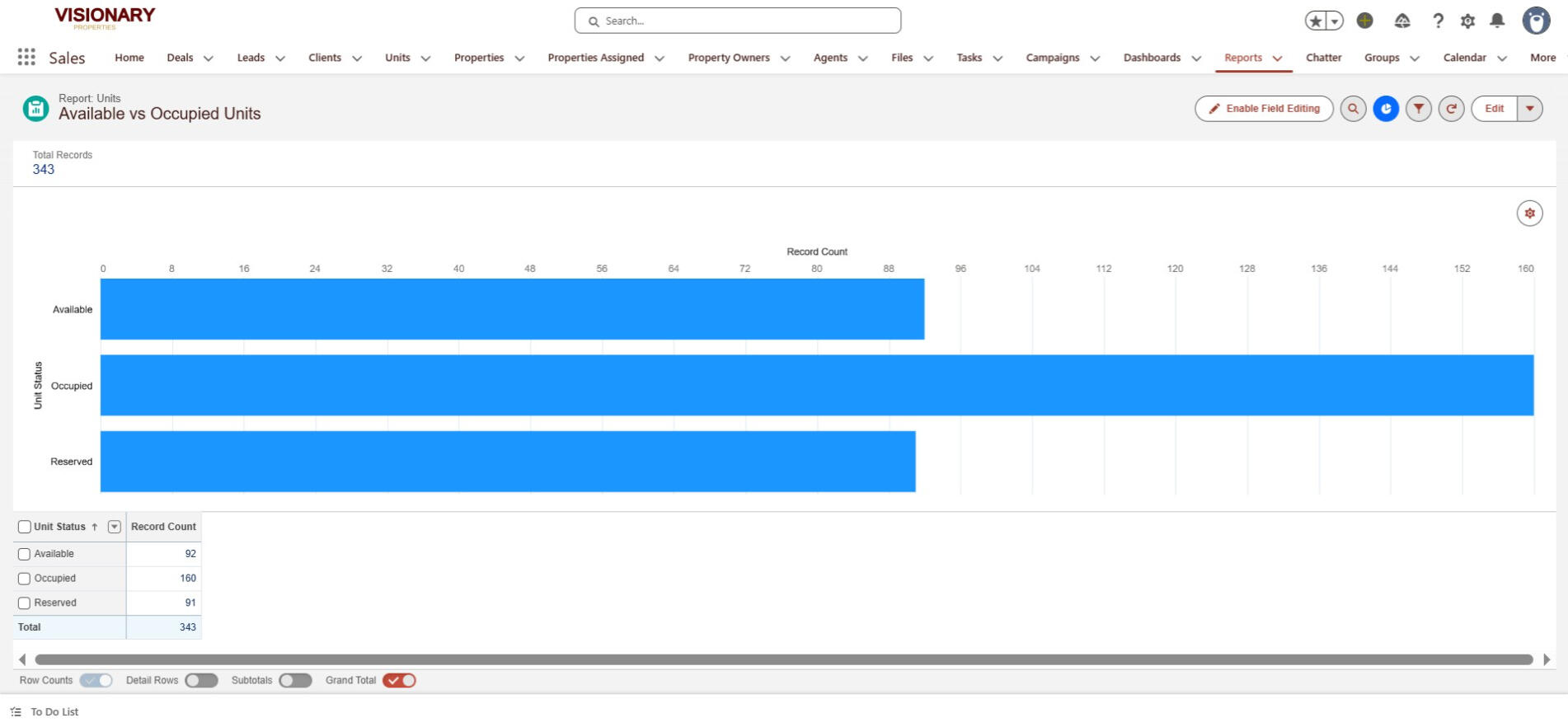Click the help question mark icon

coord(1438,21)
